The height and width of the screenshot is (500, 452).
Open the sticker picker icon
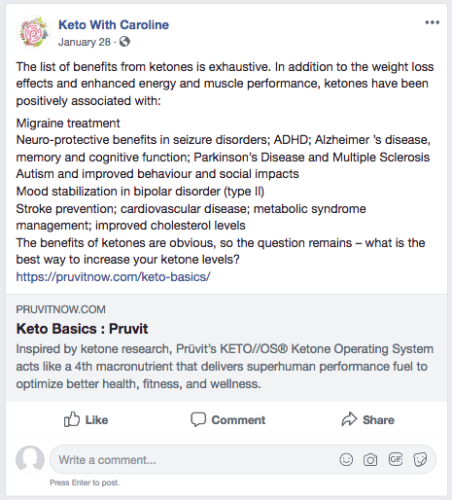tap(420, 460)
